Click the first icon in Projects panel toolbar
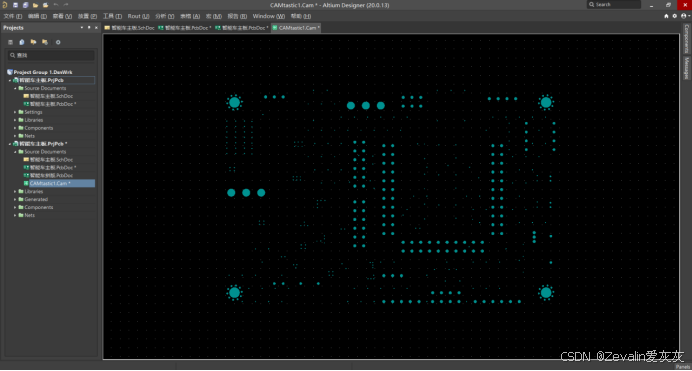 [11, 42]
